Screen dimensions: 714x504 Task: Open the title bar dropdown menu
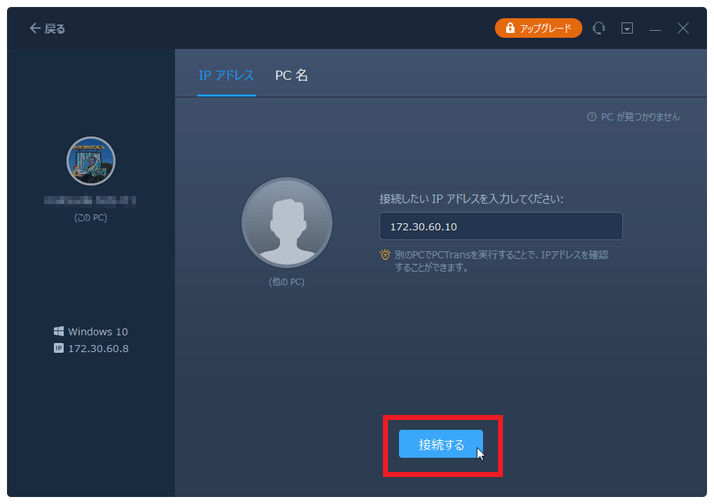[x=627, y=29]
